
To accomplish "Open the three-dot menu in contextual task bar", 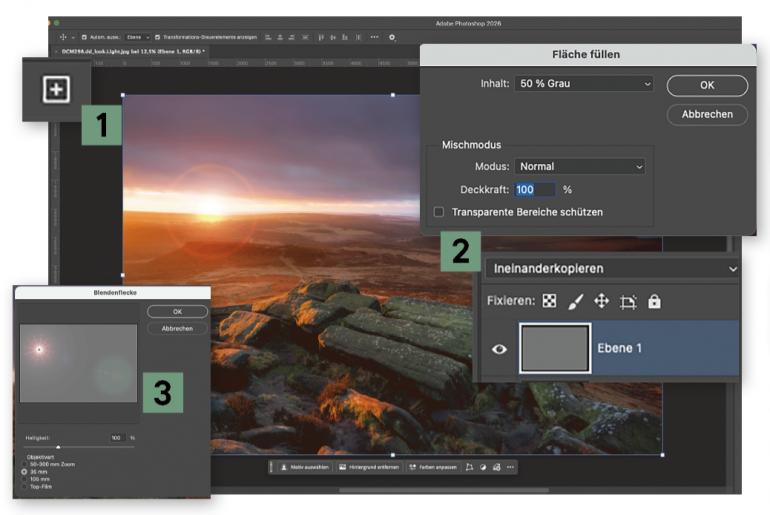I will [511, 467].
